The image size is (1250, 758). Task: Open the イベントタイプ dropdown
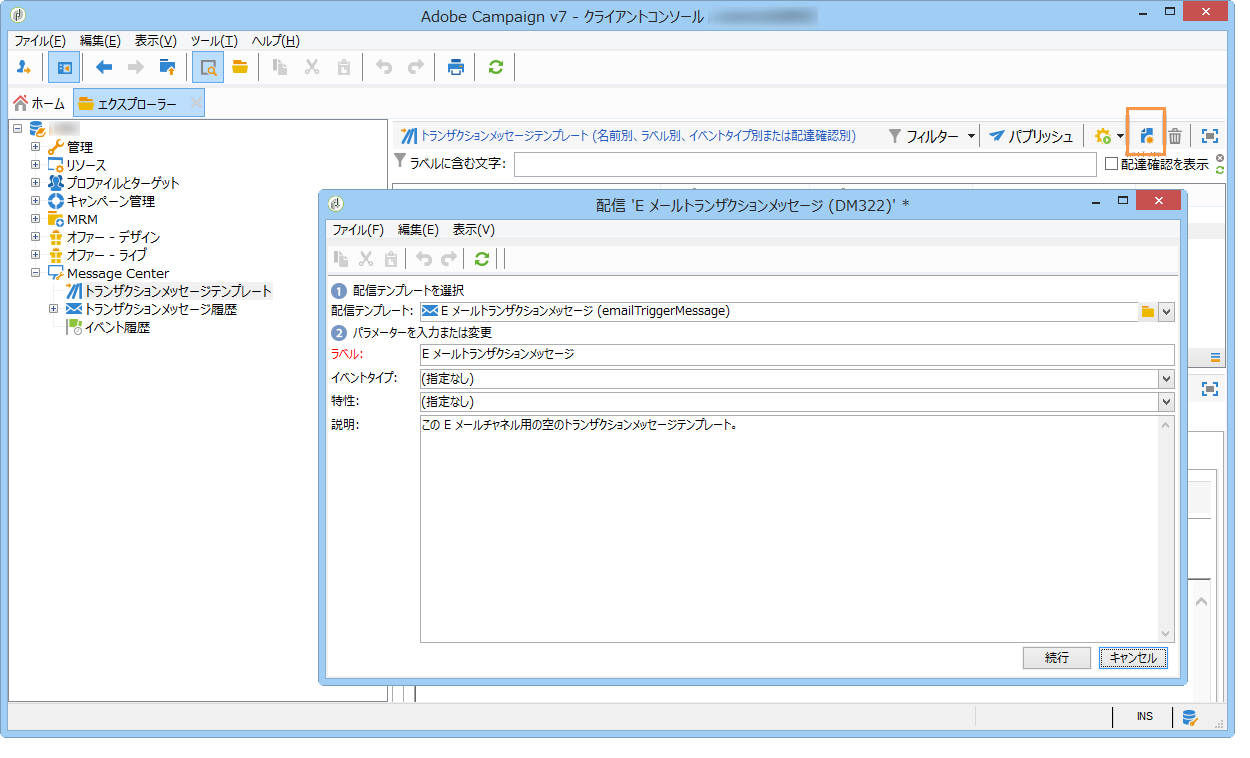[x=1166, y=379]
